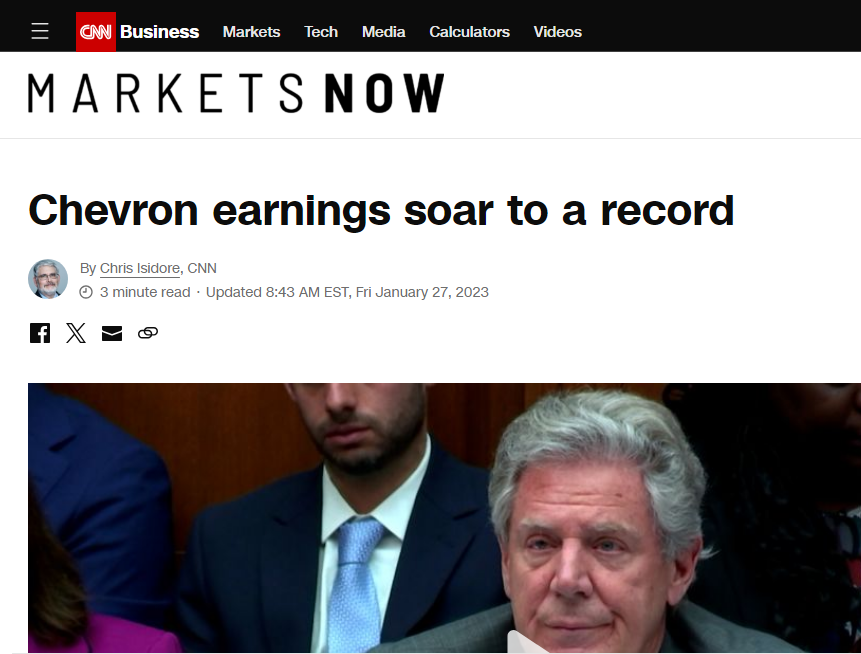Share article on X

pyautogui.click(x=76, y=333)
